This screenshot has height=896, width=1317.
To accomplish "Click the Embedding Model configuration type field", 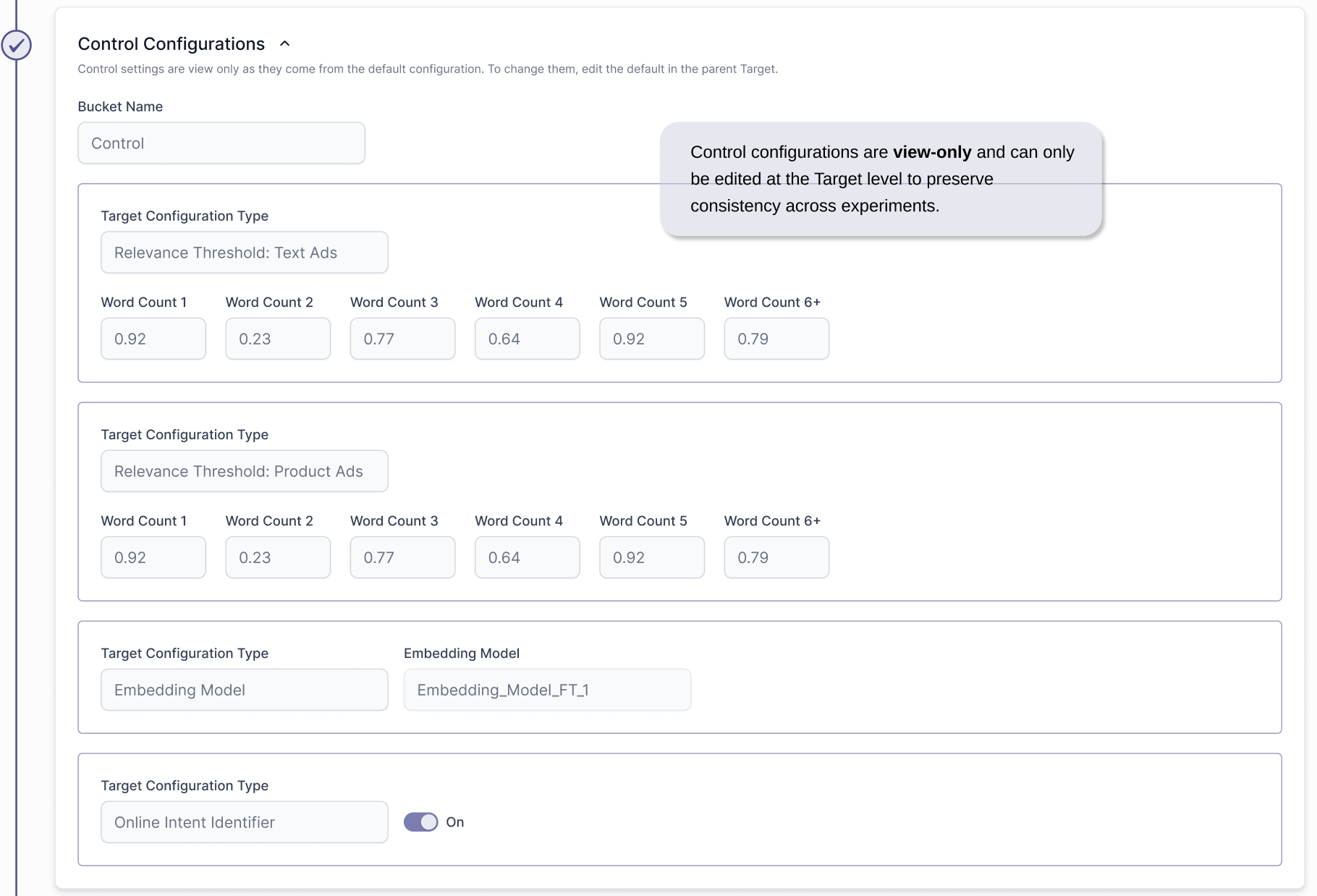I will pos(244,690).
